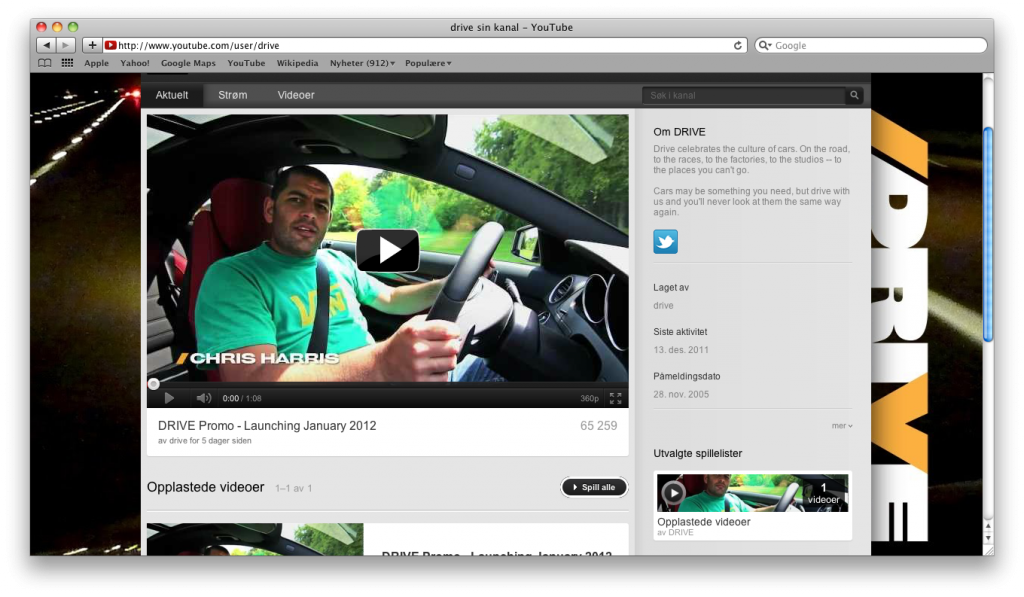1024x597 pixels.
Task: Go forward with the browser forward arrow
Action: [65, 45]
